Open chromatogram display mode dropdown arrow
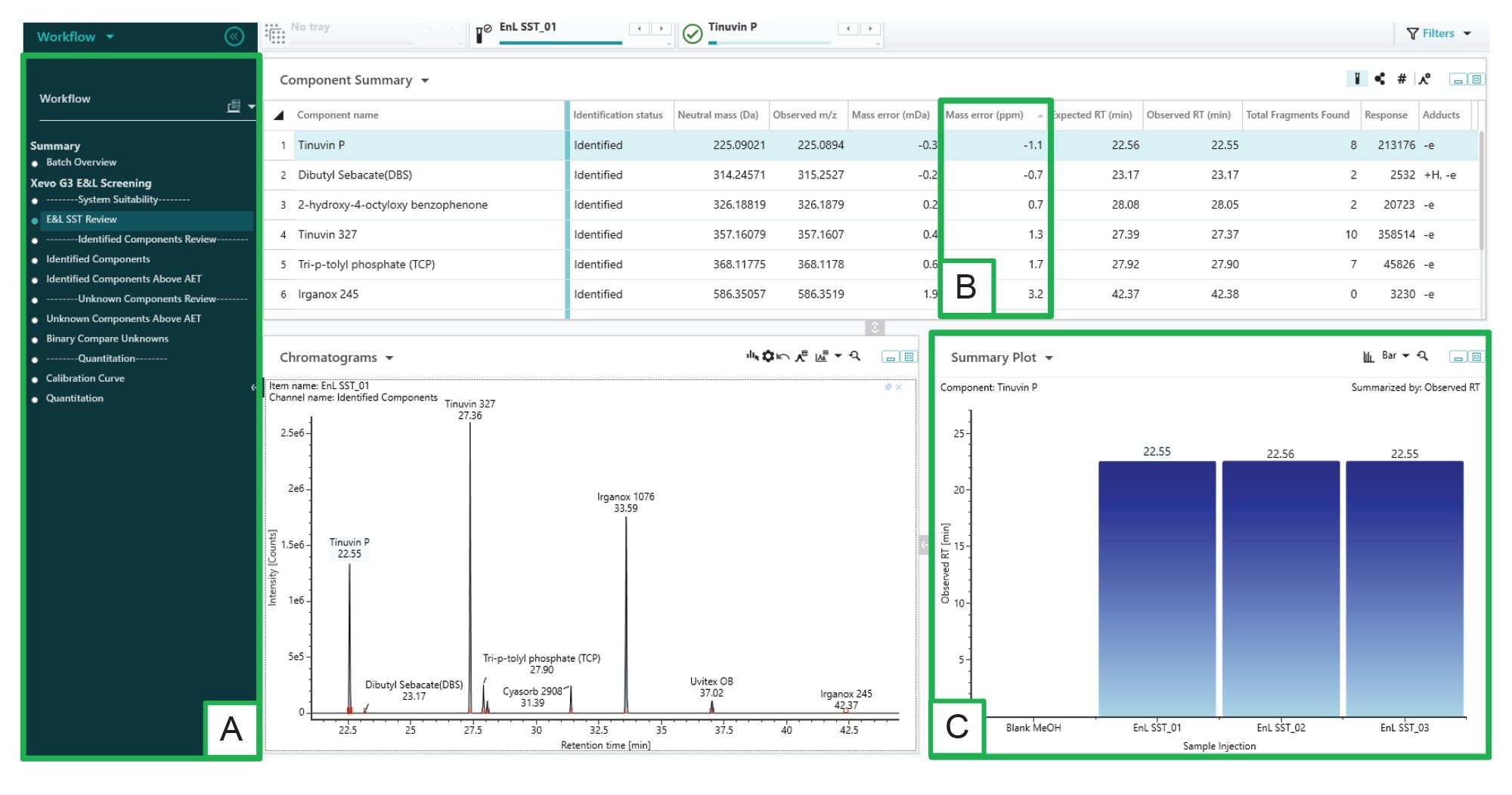 (838, 356)
